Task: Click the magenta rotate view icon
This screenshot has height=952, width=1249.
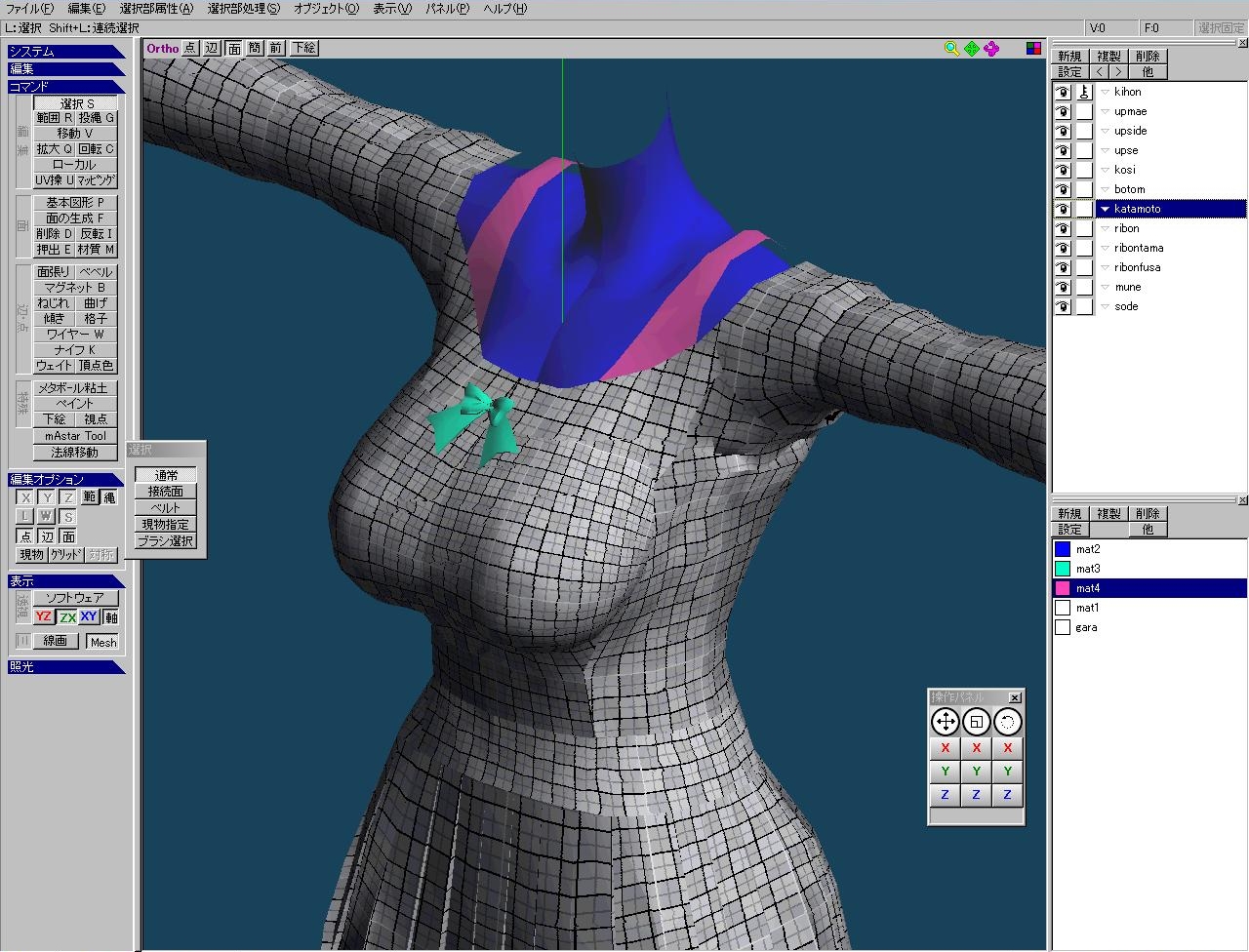Action: coord(991,49)
